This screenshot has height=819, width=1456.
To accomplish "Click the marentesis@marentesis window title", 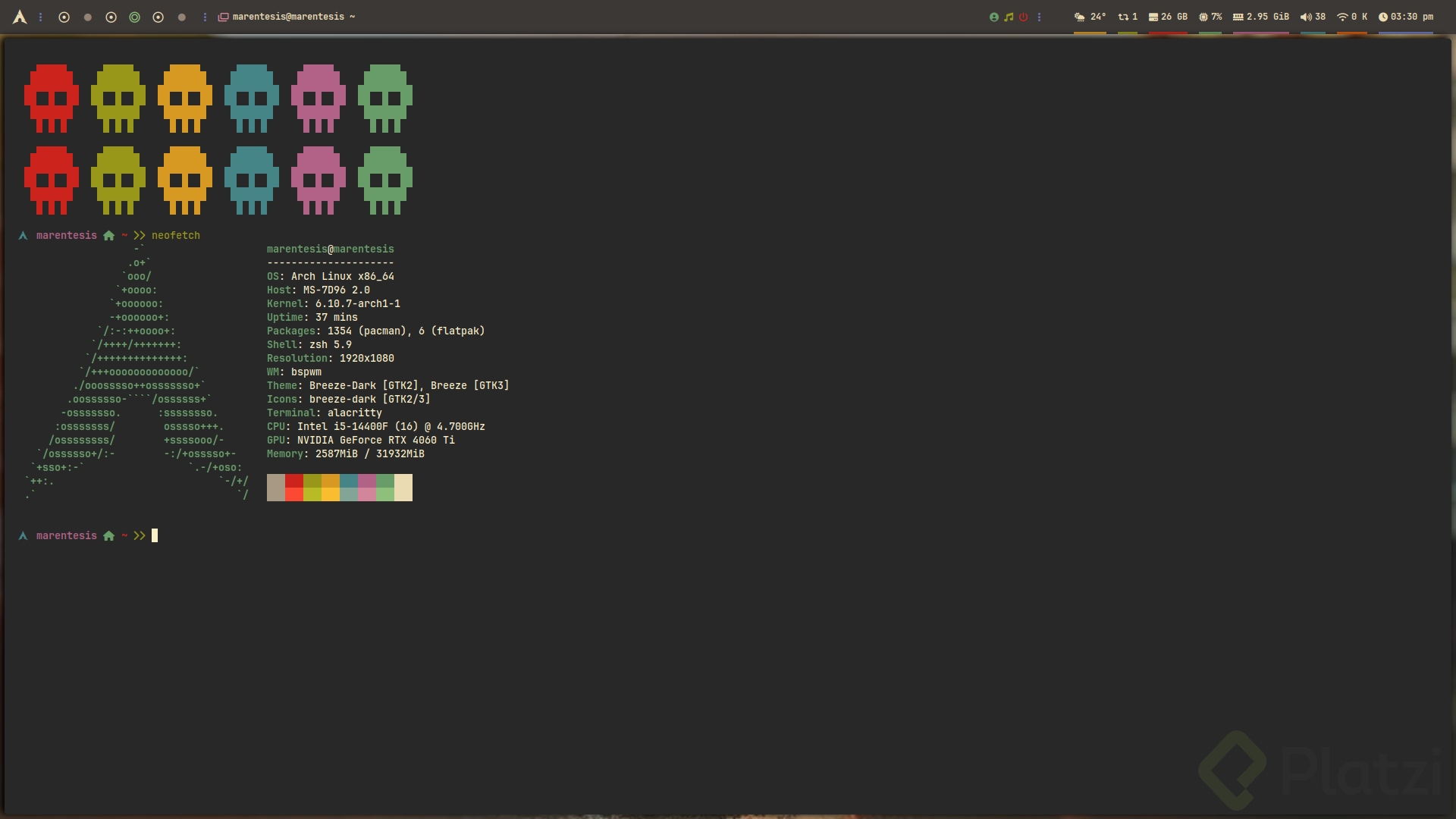I will click(288, 17).
